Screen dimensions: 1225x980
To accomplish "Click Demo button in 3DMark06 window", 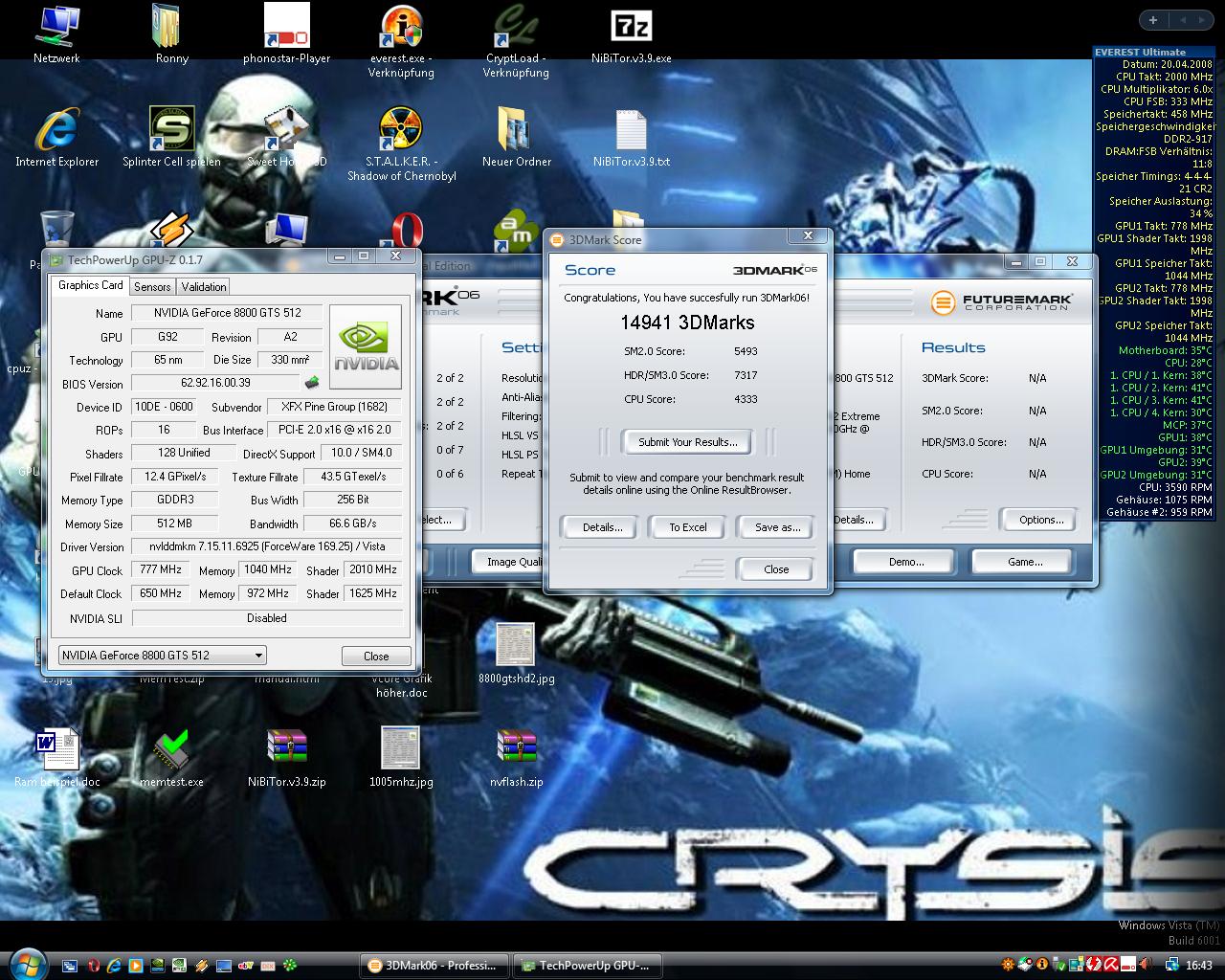I will tap(906, 562).
